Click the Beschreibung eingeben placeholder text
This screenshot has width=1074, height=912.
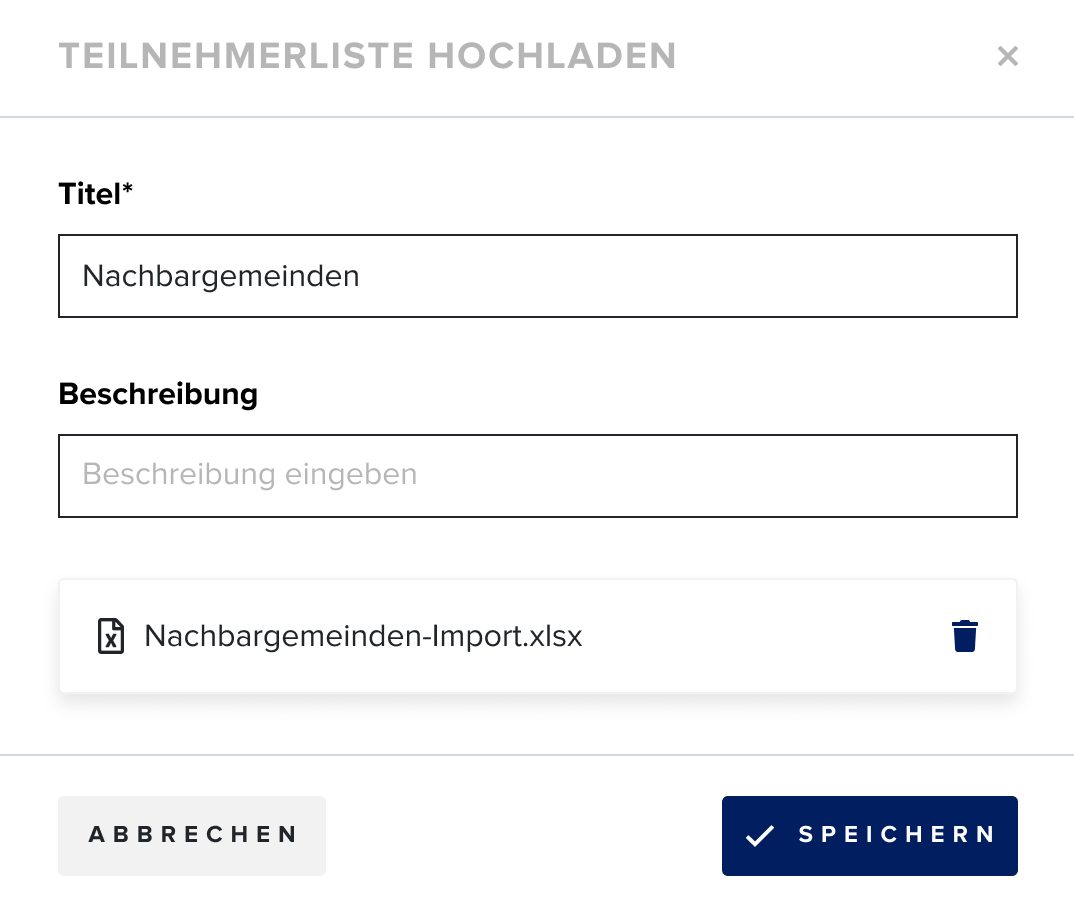249,474
